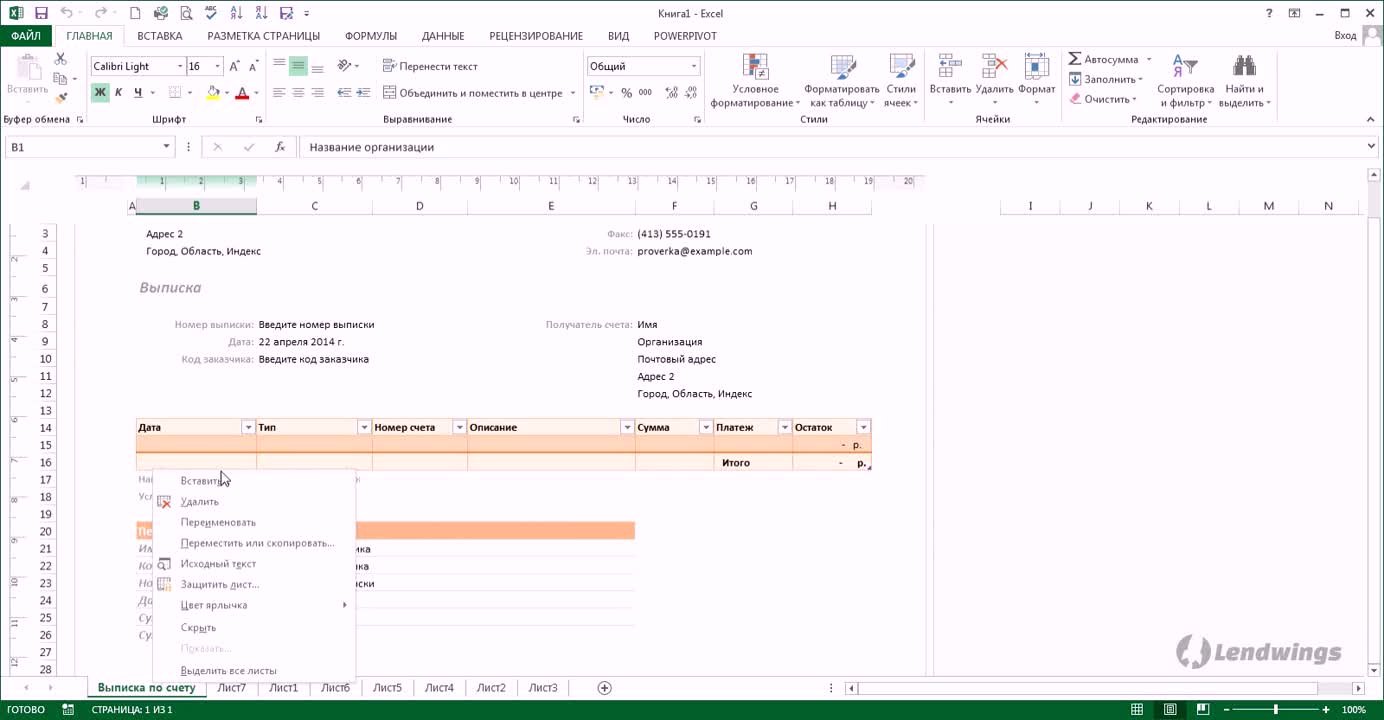Open "Найти и выделить"
Image resolution: width=1384 pixels, height=720 pixels.
1244,81
